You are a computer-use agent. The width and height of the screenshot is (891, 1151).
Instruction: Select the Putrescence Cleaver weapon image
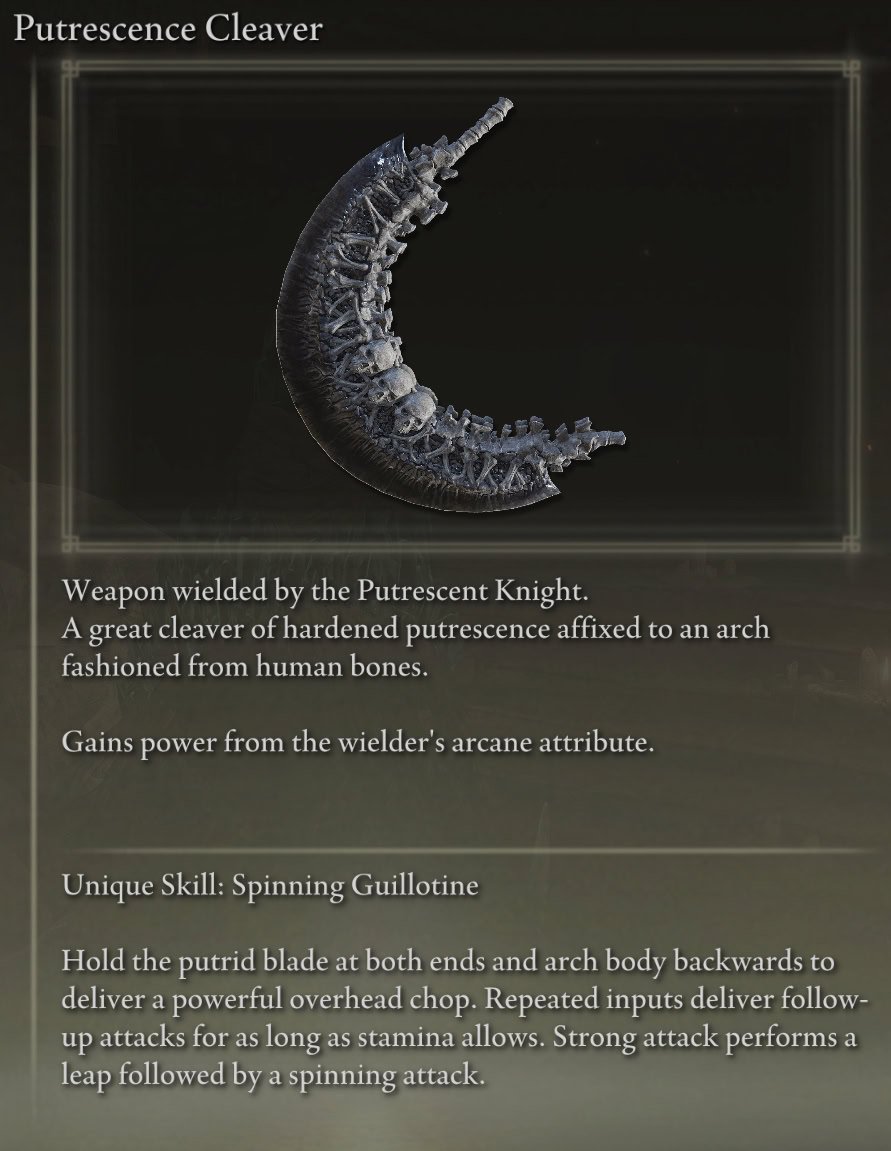450,304
